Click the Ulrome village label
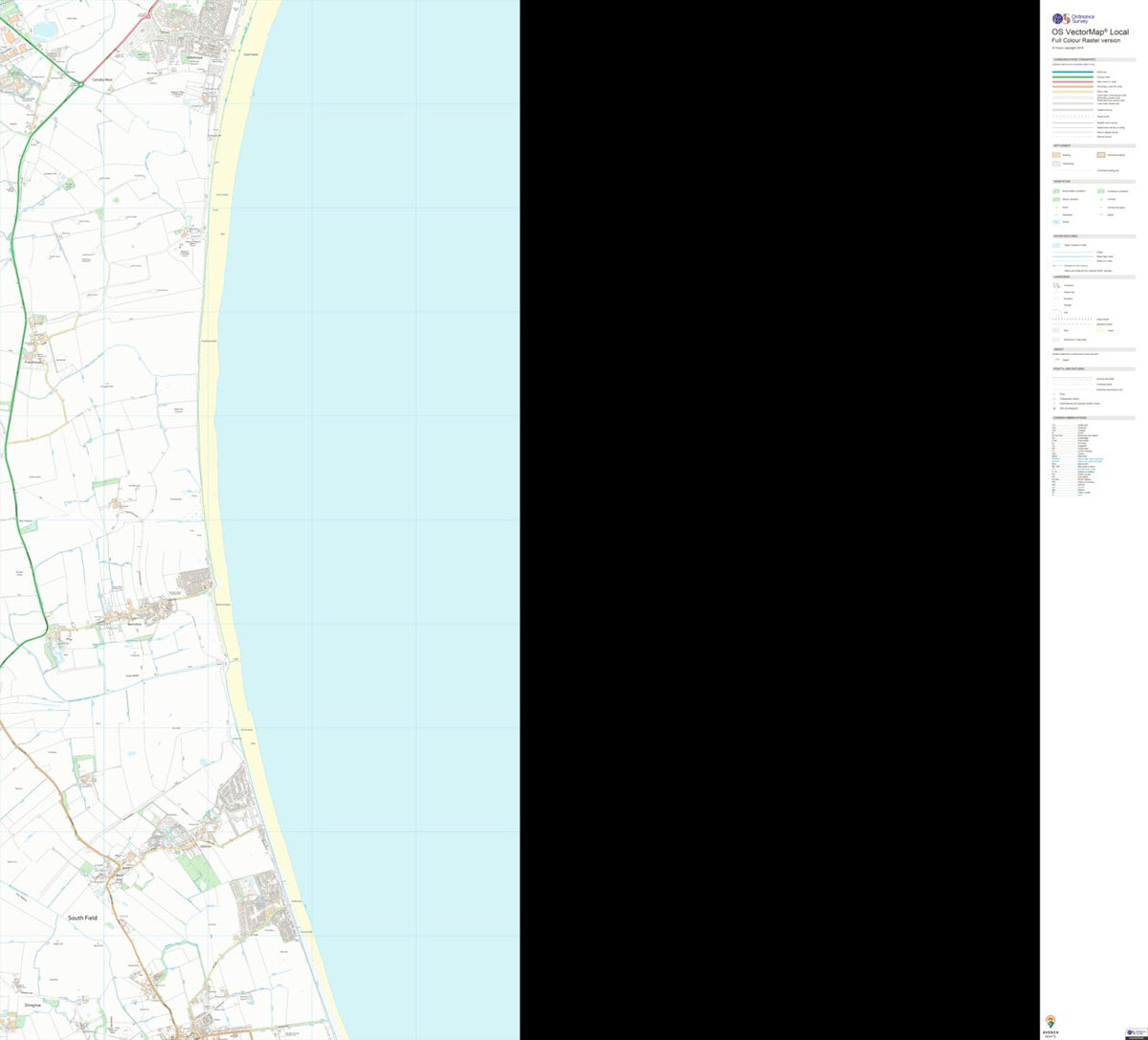This screenshot has width=1148, height=1040. (x=204, y=846)
